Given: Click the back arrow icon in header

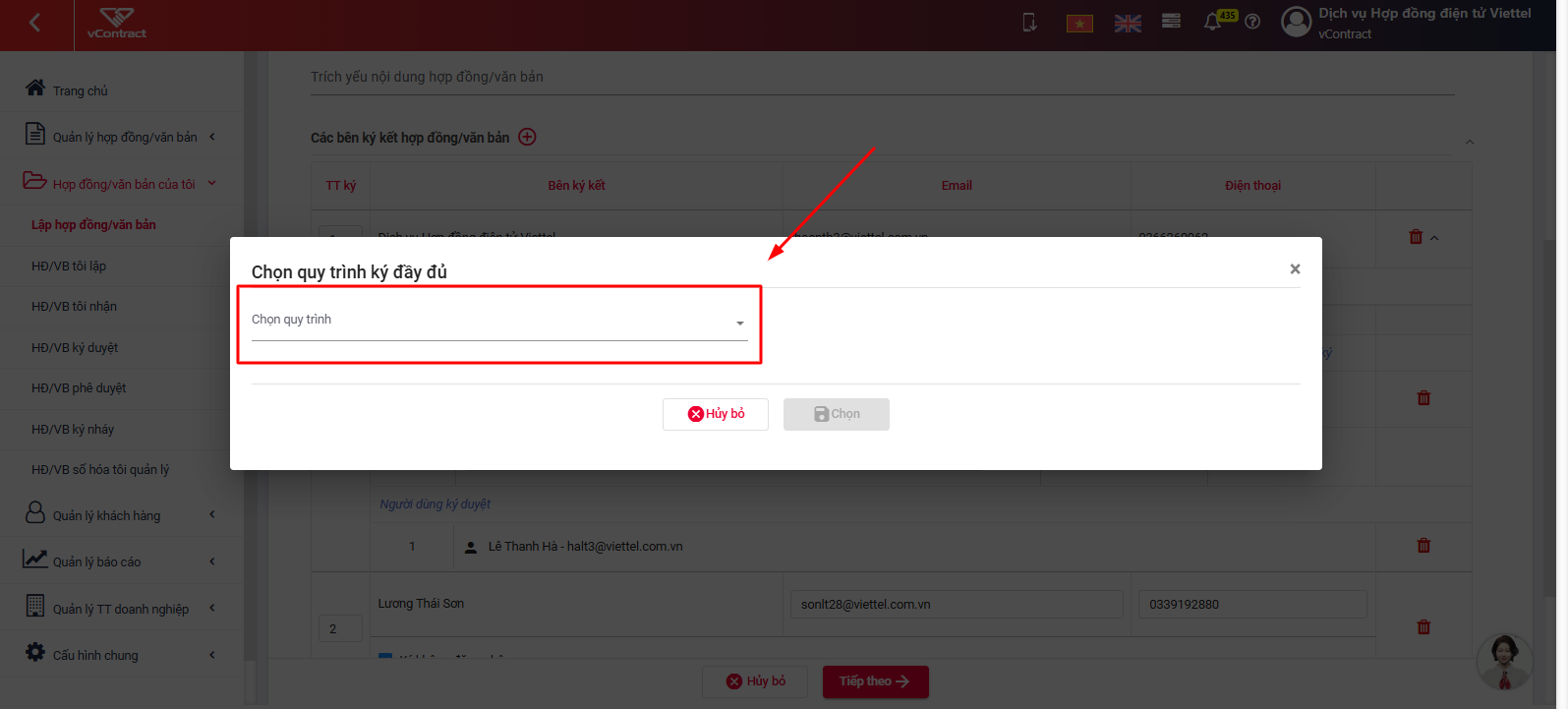Looking at the screenshot, I should tap(35, 23).
